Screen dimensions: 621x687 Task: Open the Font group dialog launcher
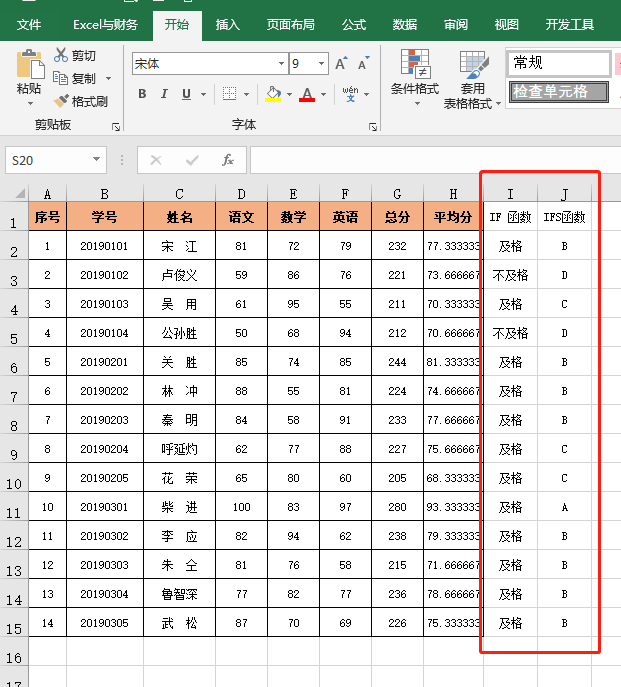coord(373,127)
